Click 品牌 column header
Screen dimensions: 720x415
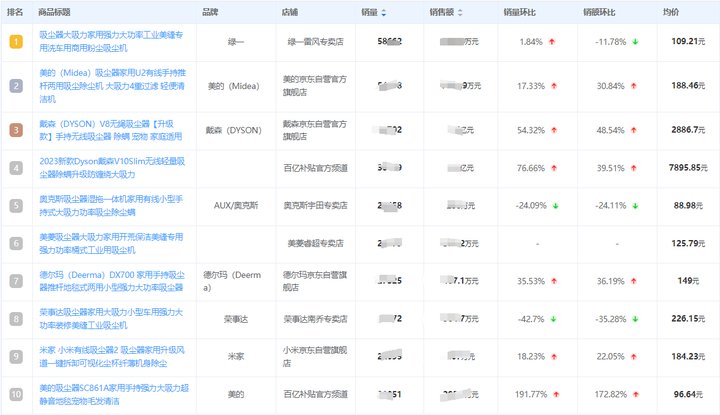pos(210,12)
